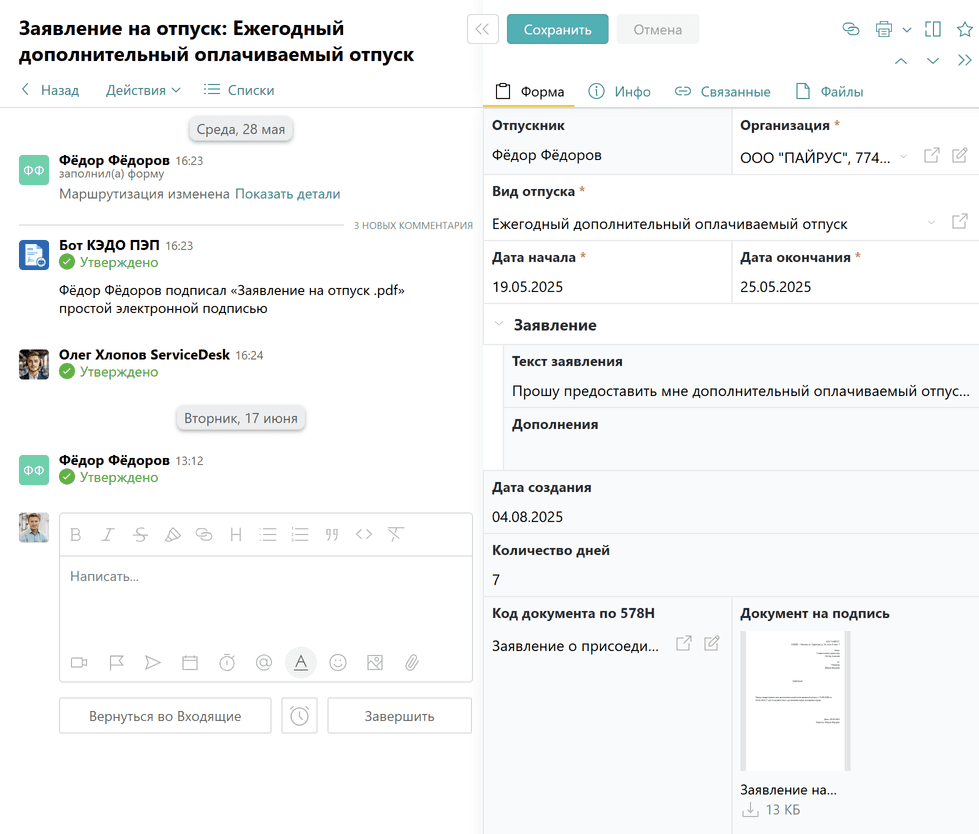Click the alarm clock reminder button

pyautogui.click(x=299, y=716)
